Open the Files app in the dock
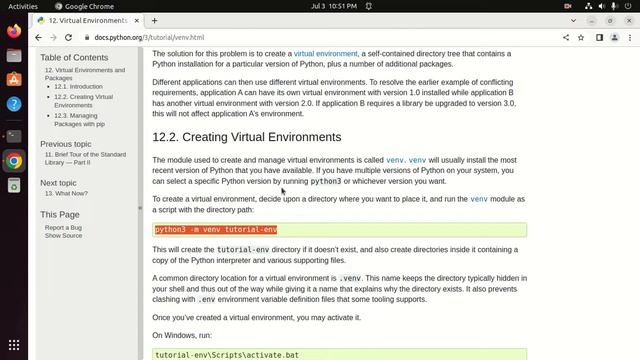Screen dimensions: 640x360 coord(14,56)
